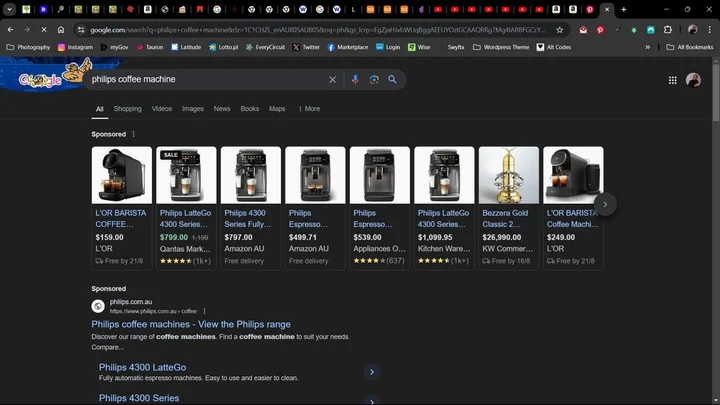Open Philips 4300 LatteGo link
This screenshot has width=720, height=405.
click(x=142, y=367)
